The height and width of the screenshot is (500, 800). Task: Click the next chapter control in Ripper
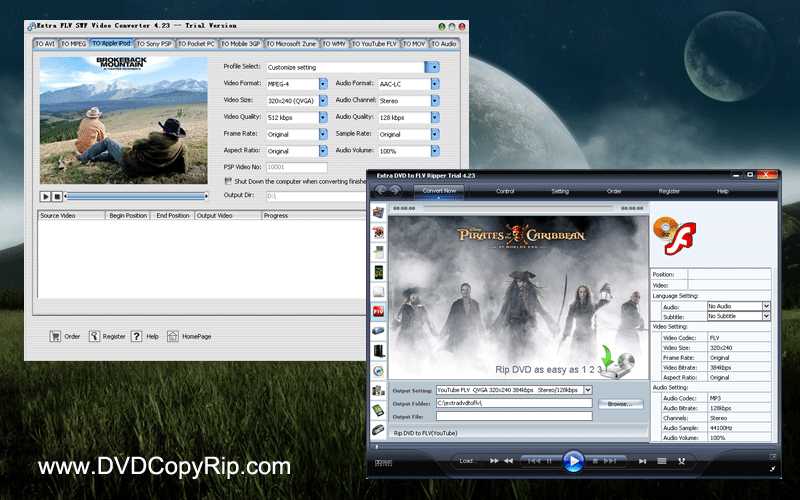pos(610,461)
